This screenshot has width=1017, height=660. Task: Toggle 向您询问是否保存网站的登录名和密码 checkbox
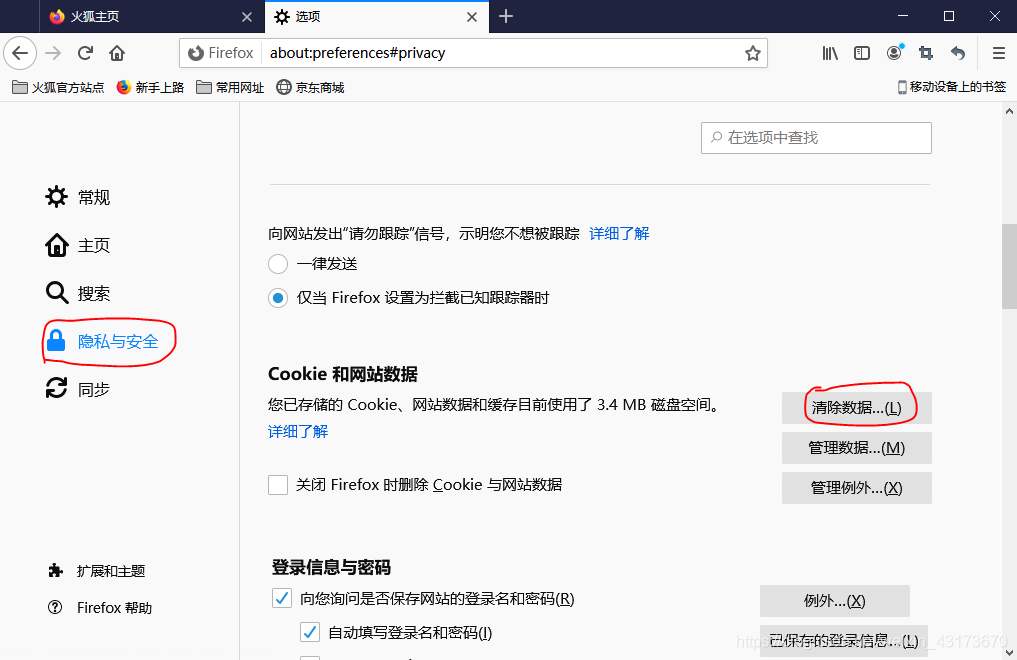pos(281,598)
